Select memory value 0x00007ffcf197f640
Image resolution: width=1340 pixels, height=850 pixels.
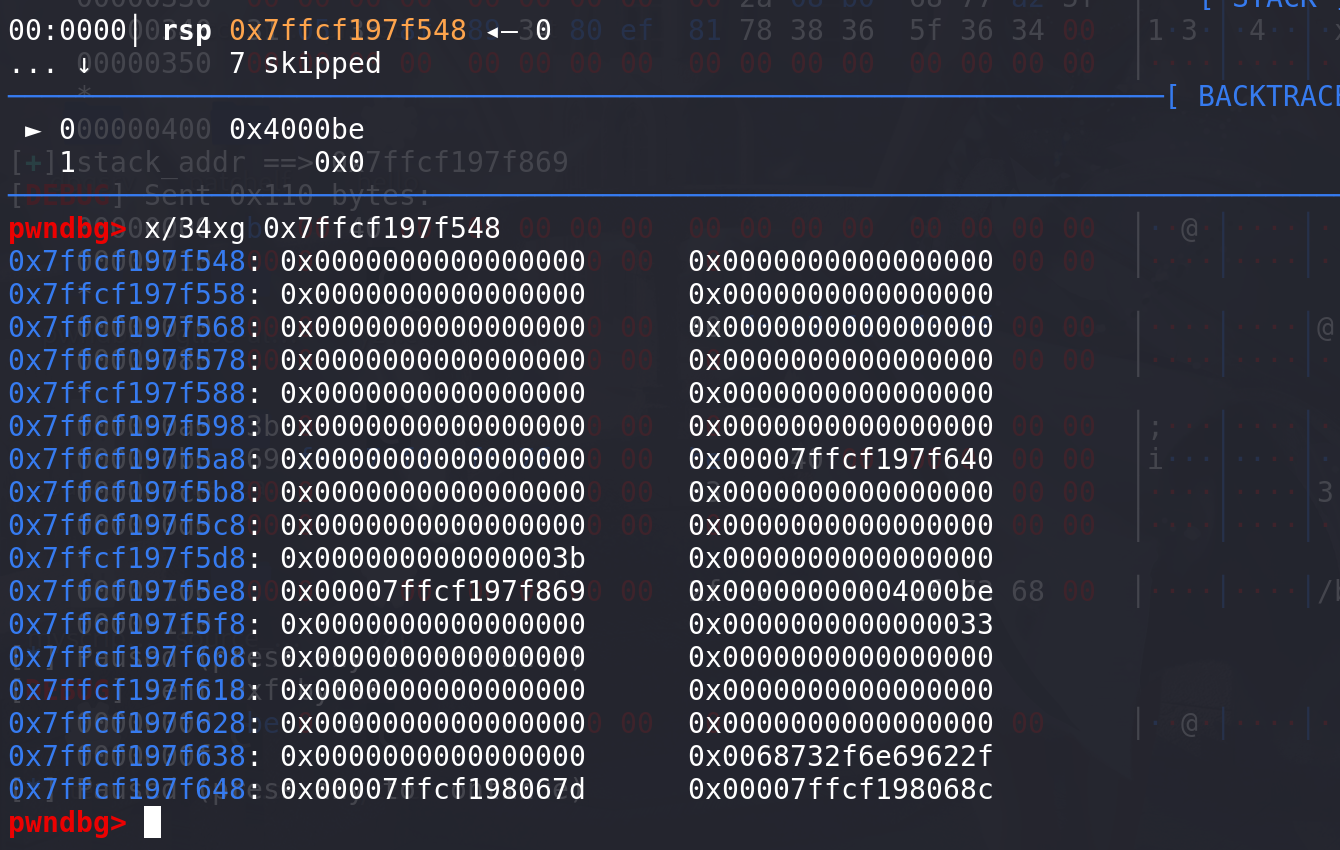(x=841, y=460)
